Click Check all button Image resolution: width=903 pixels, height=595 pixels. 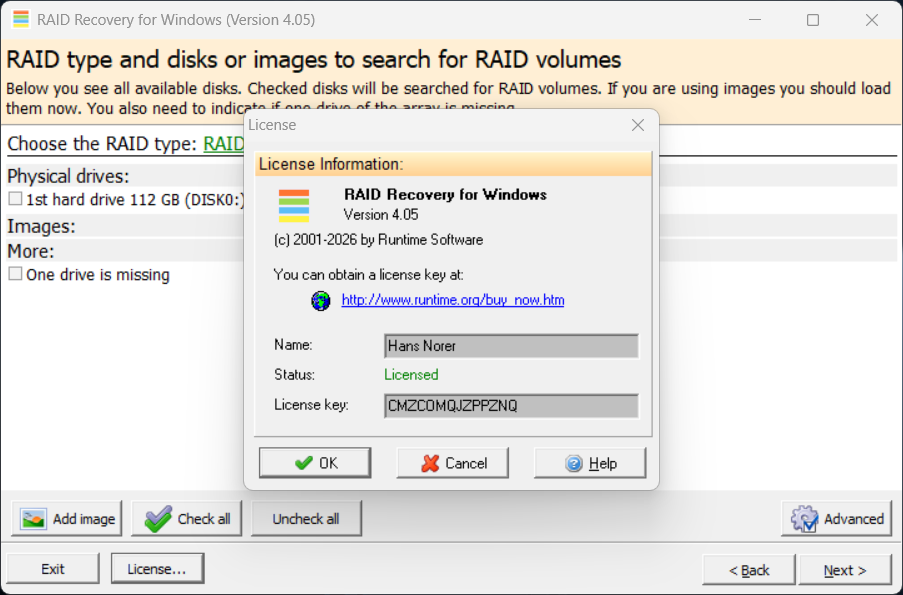pyautogui.click(x=187, y=518)
